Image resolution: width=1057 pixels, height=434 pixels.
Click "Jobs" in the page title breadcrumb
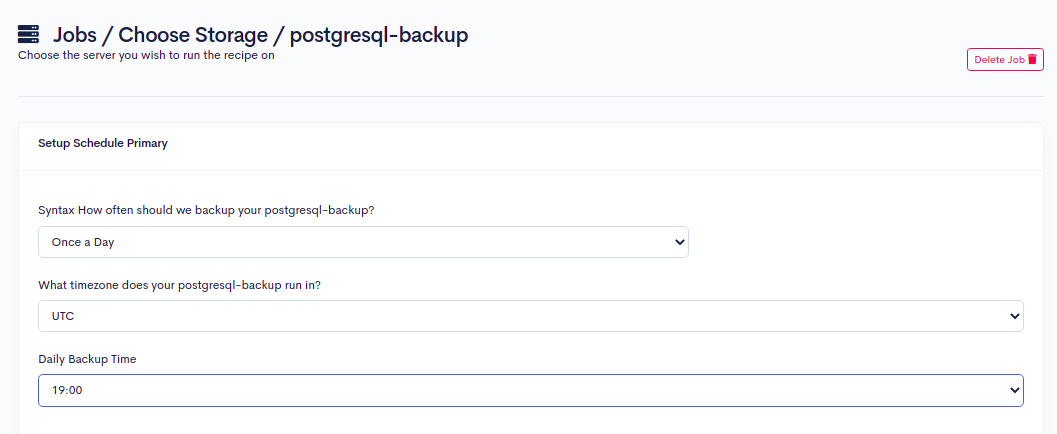pos(77,35)
